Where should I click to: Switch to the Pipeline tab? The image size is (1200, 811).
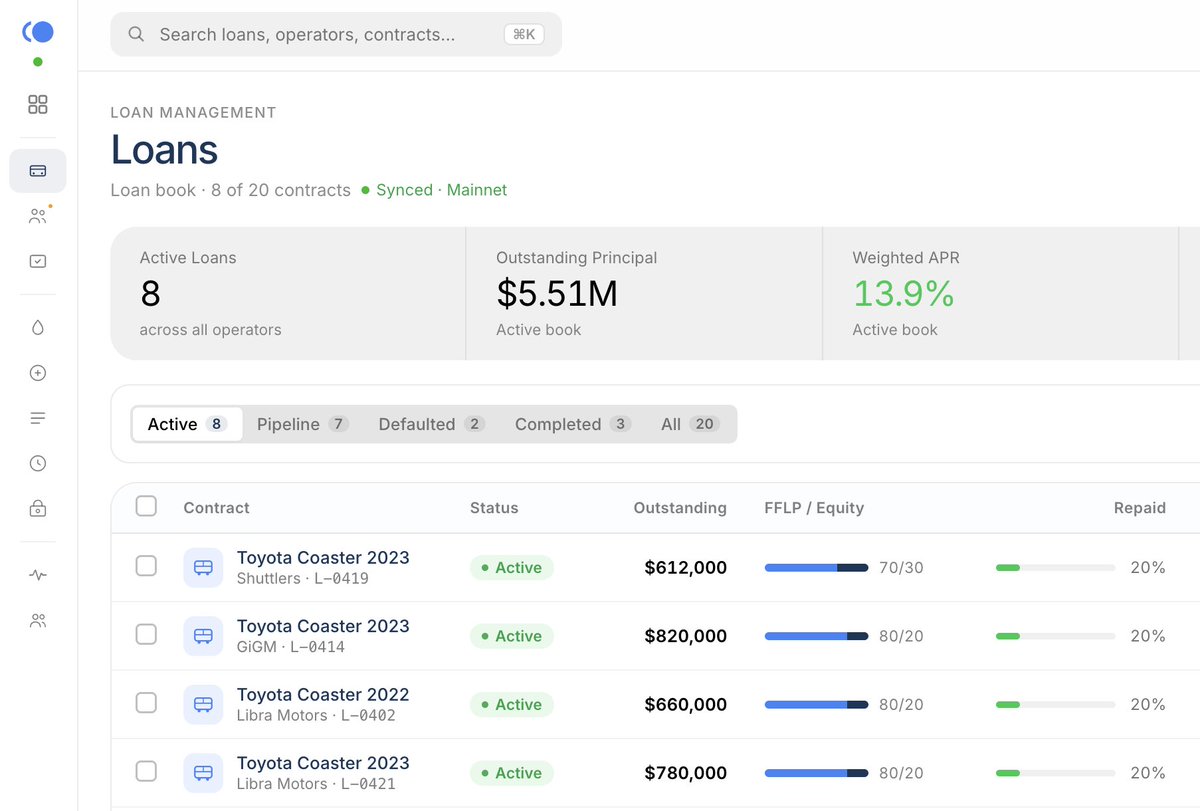point(302,424)
